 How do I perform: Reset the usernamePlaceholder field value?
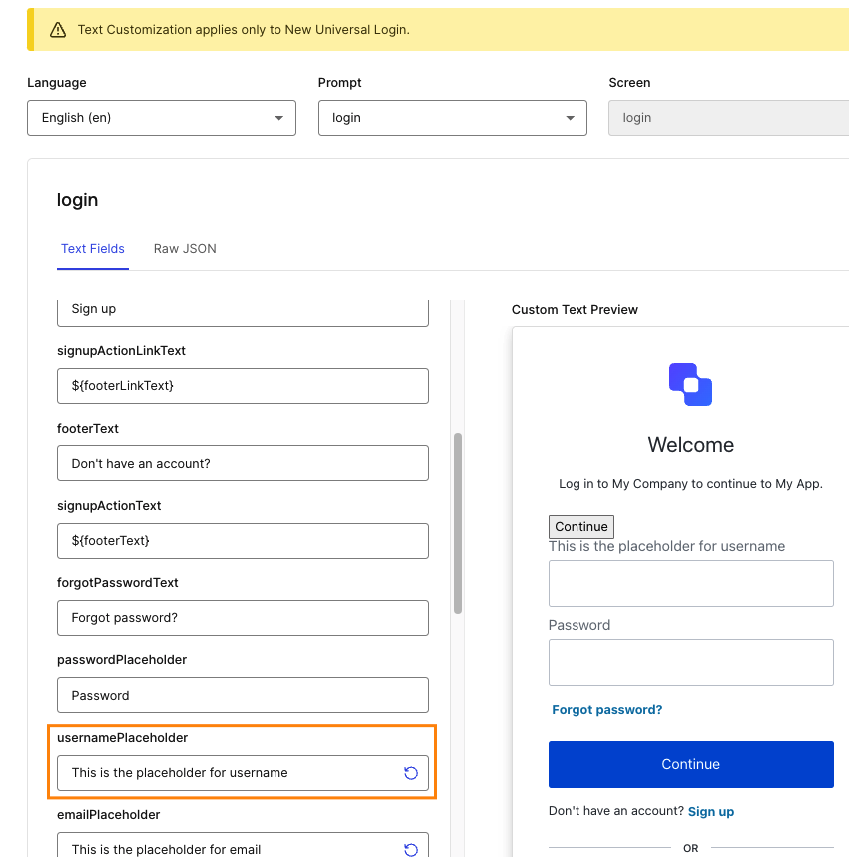411,773
